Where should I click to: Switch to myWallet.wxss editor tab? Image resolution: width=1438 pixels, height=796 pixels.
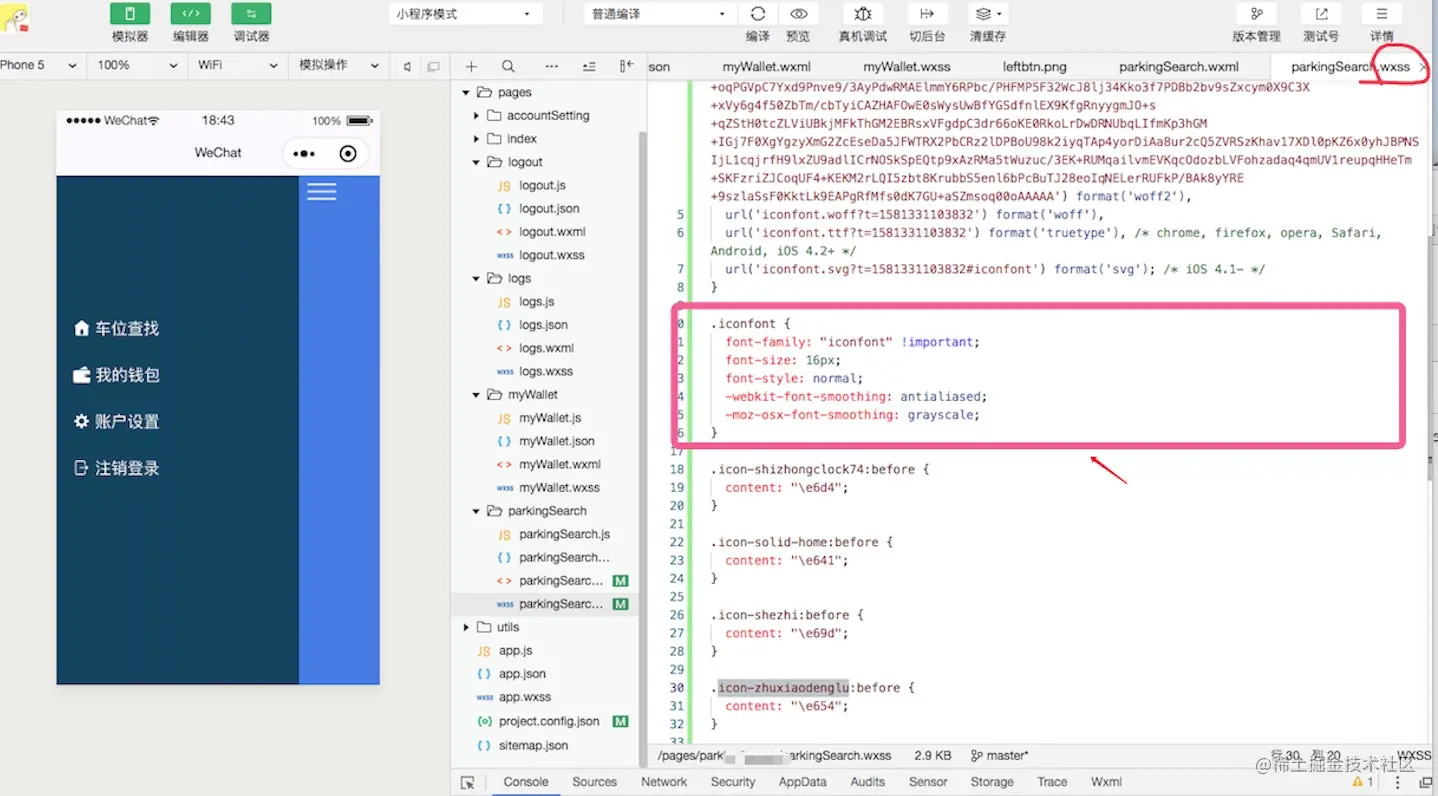pos(906,67)
